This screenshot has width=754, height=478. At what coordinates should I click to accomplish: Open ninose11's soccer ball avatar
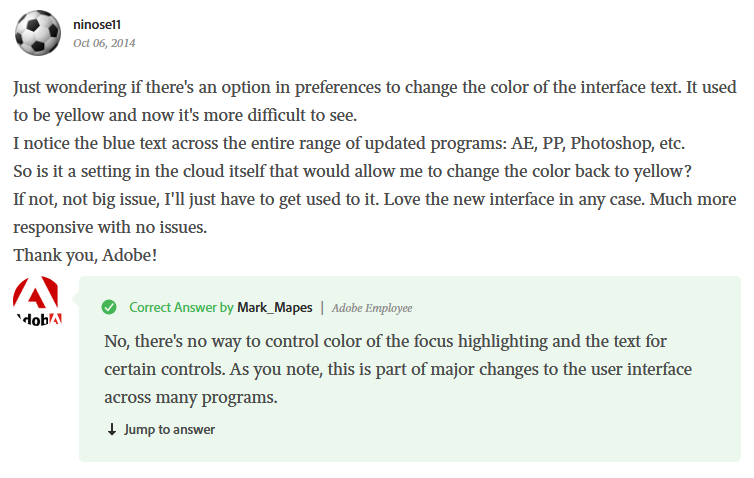[38, 33]
